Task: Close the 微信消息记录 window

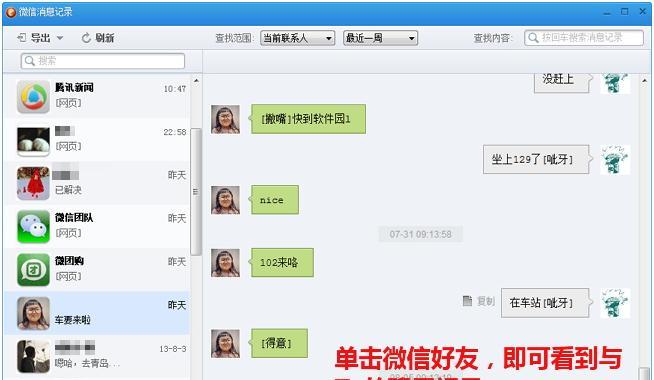Action: pos(643,12)
